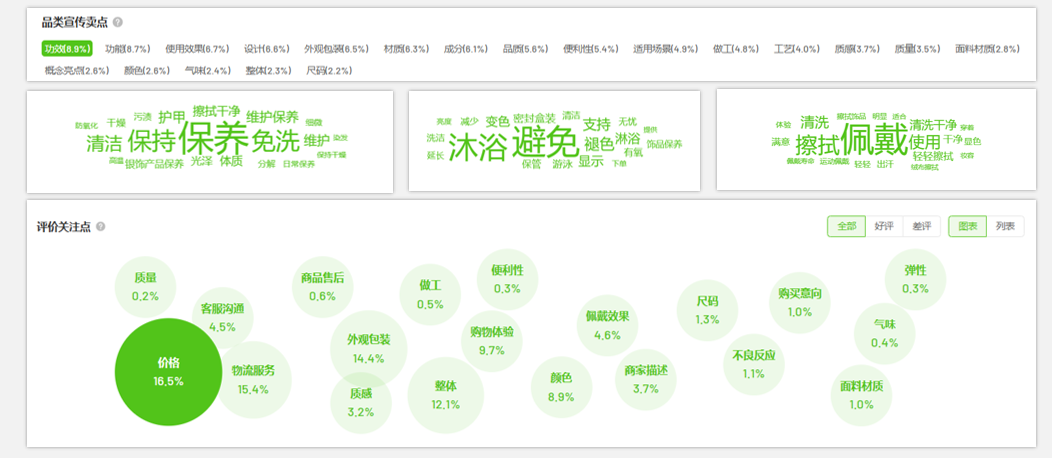The height and width of the screenshot is (458, 1052).
Task: Click the word 保养 in word cloud
Action: click(x=213, y=137)
